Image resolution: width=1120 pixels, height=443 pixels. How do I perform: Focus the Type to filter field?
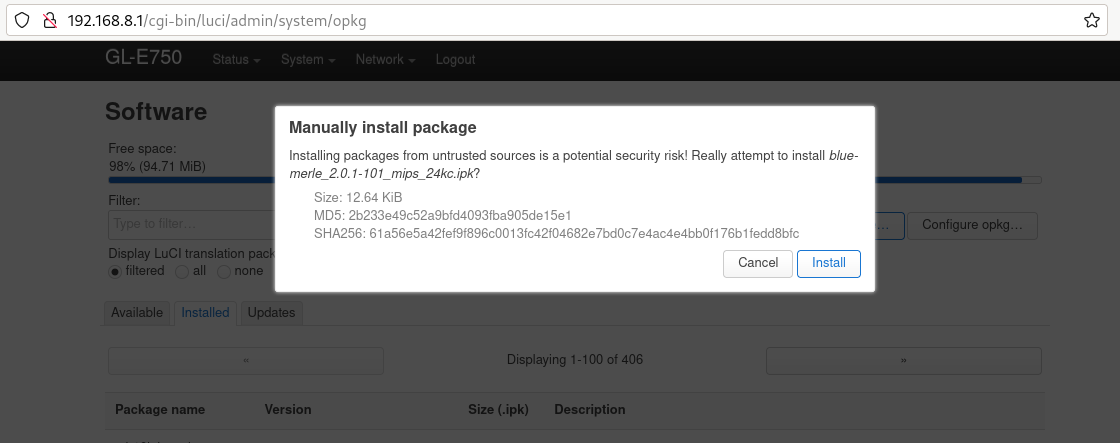[x=191, y=224]
